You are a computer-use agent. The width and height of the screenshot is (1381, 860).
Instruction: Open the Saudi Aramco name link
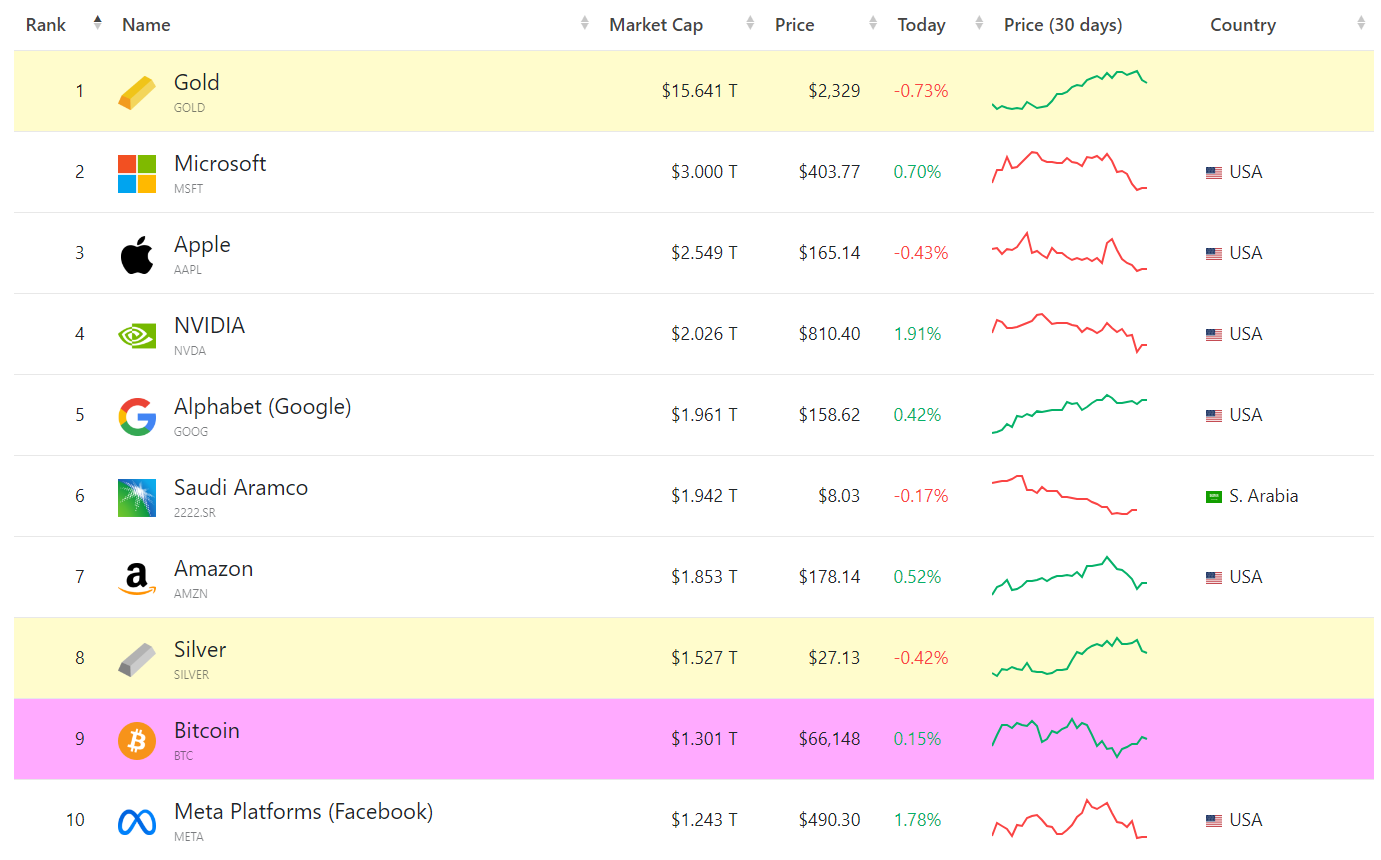(241, 488)
